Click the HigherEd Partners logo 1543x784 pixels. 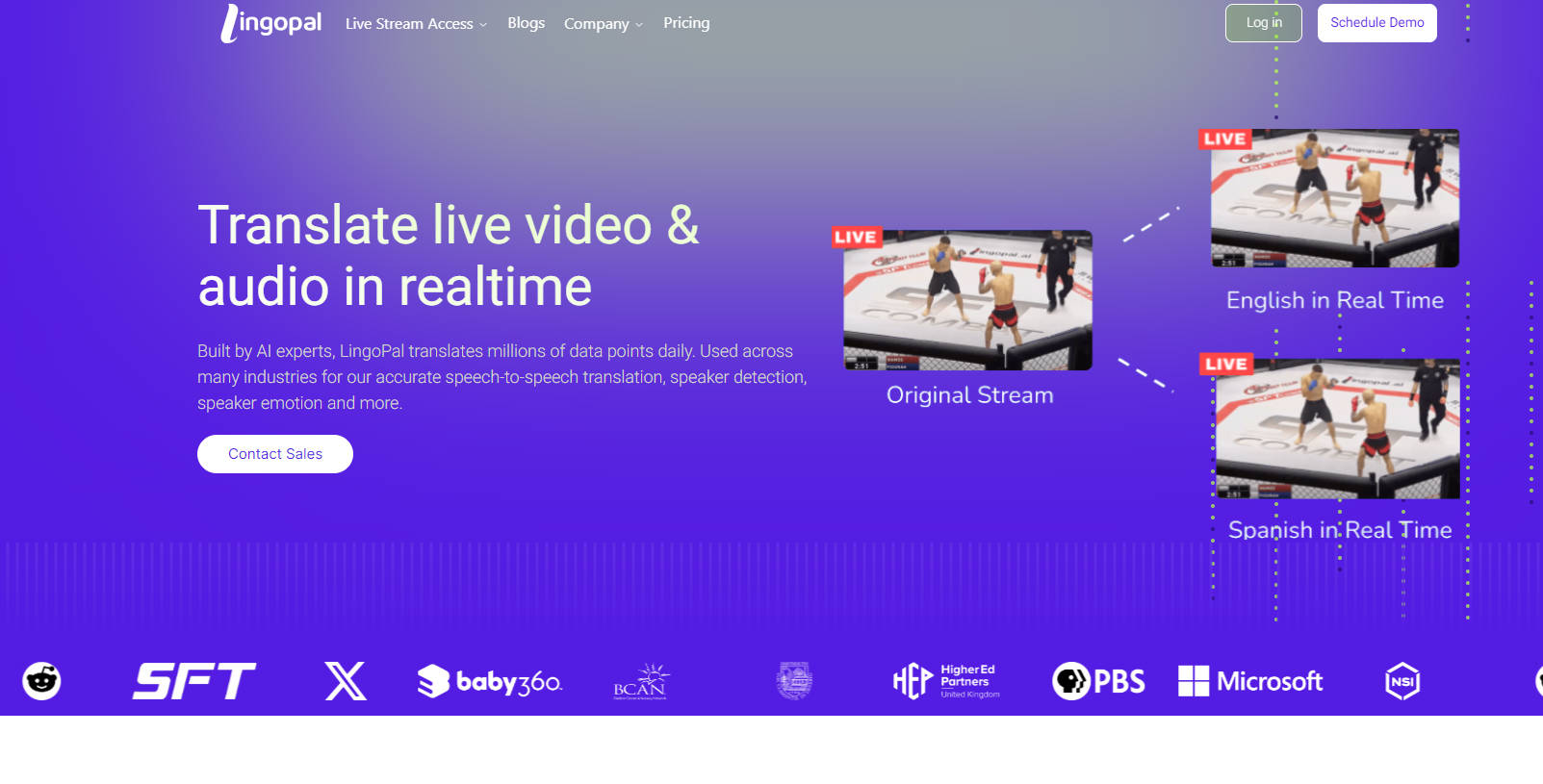click(946, 681)
